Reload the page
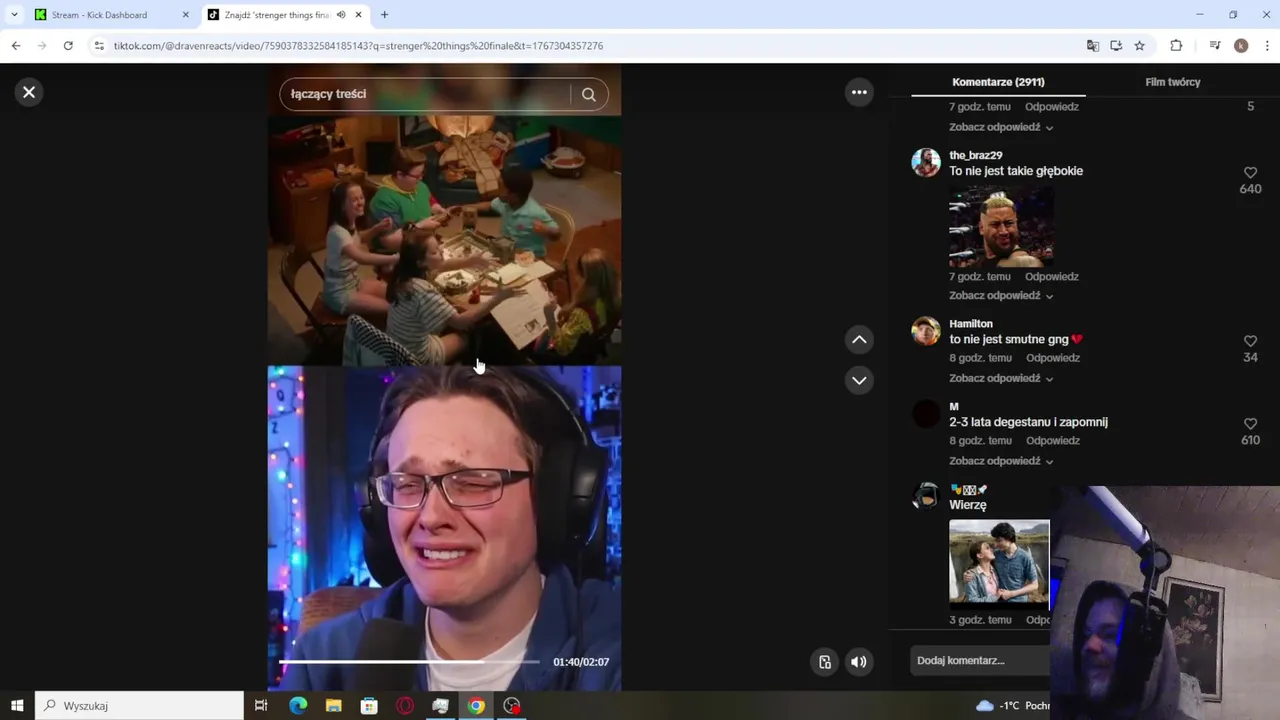Screen dimensions: 1280x720 coord(68,46)
